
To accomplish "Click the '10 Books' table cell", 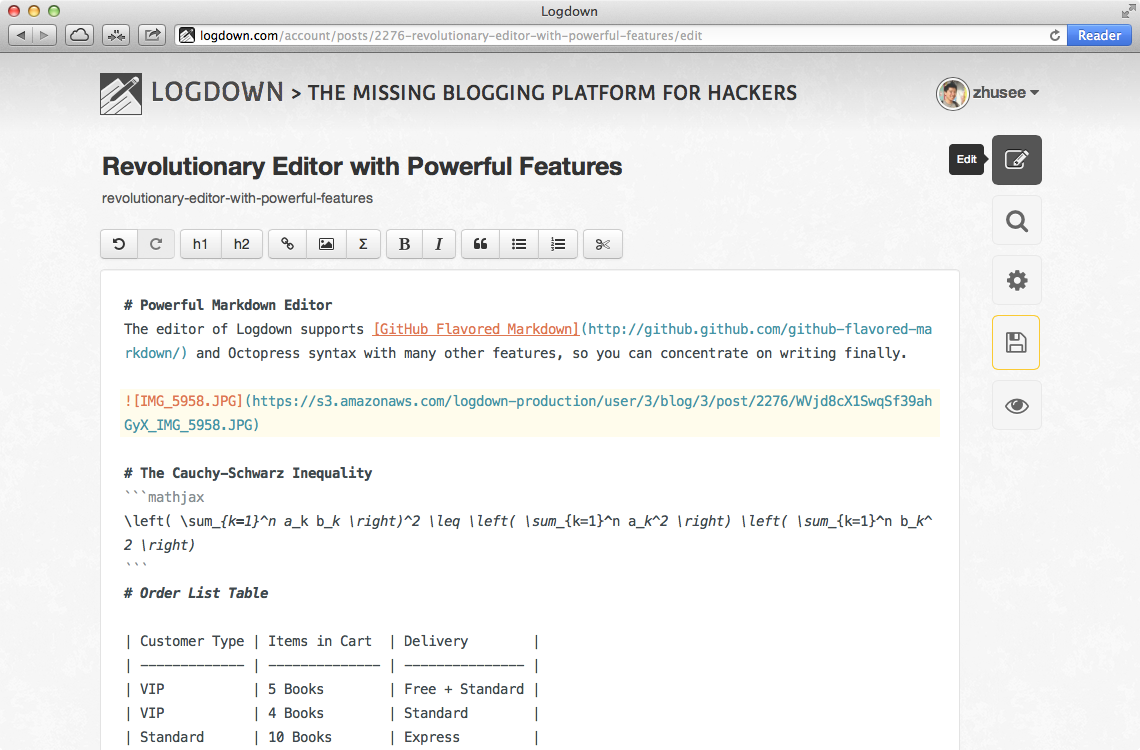I will [300, 737].
